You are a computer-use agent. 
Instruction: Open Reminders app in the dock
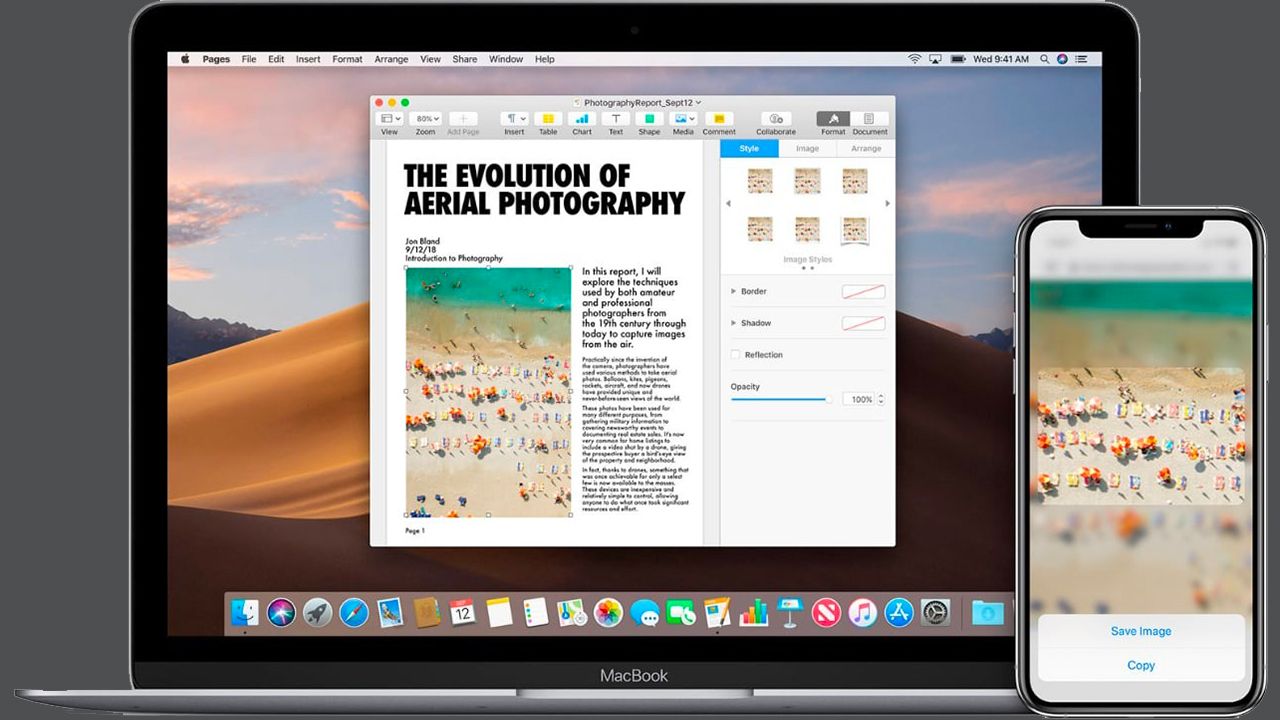tap(535, 612)
